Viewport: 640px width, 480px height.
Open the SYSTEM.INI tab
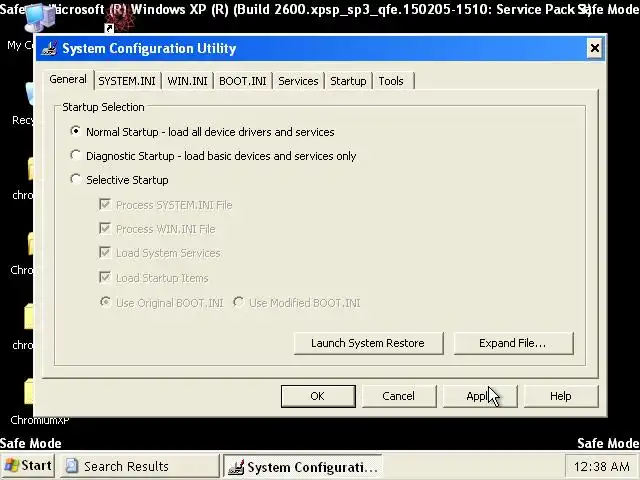click(x=127, y=81)
